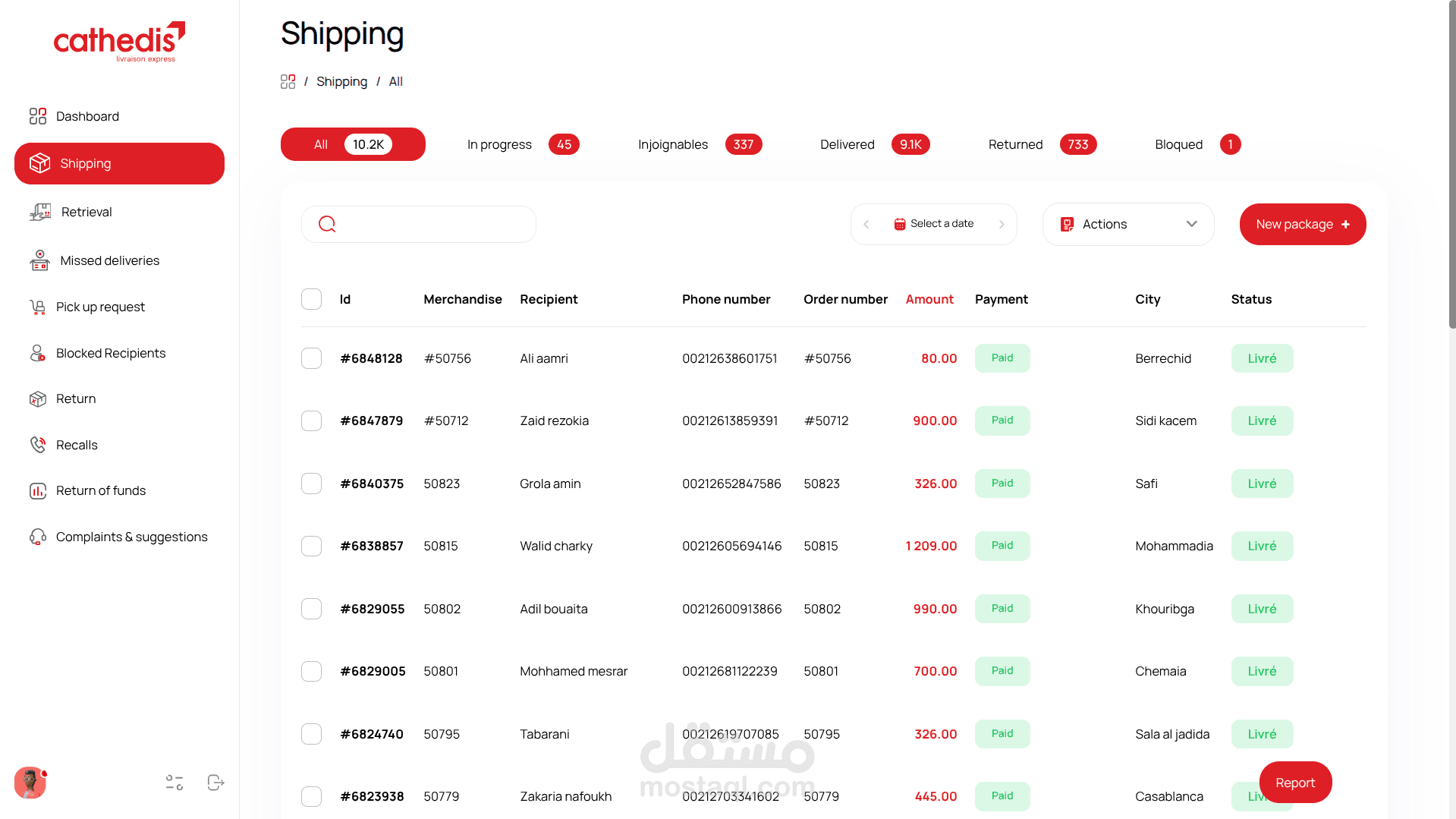Click the page vertical scrollbar

(x=1451, y=164)
